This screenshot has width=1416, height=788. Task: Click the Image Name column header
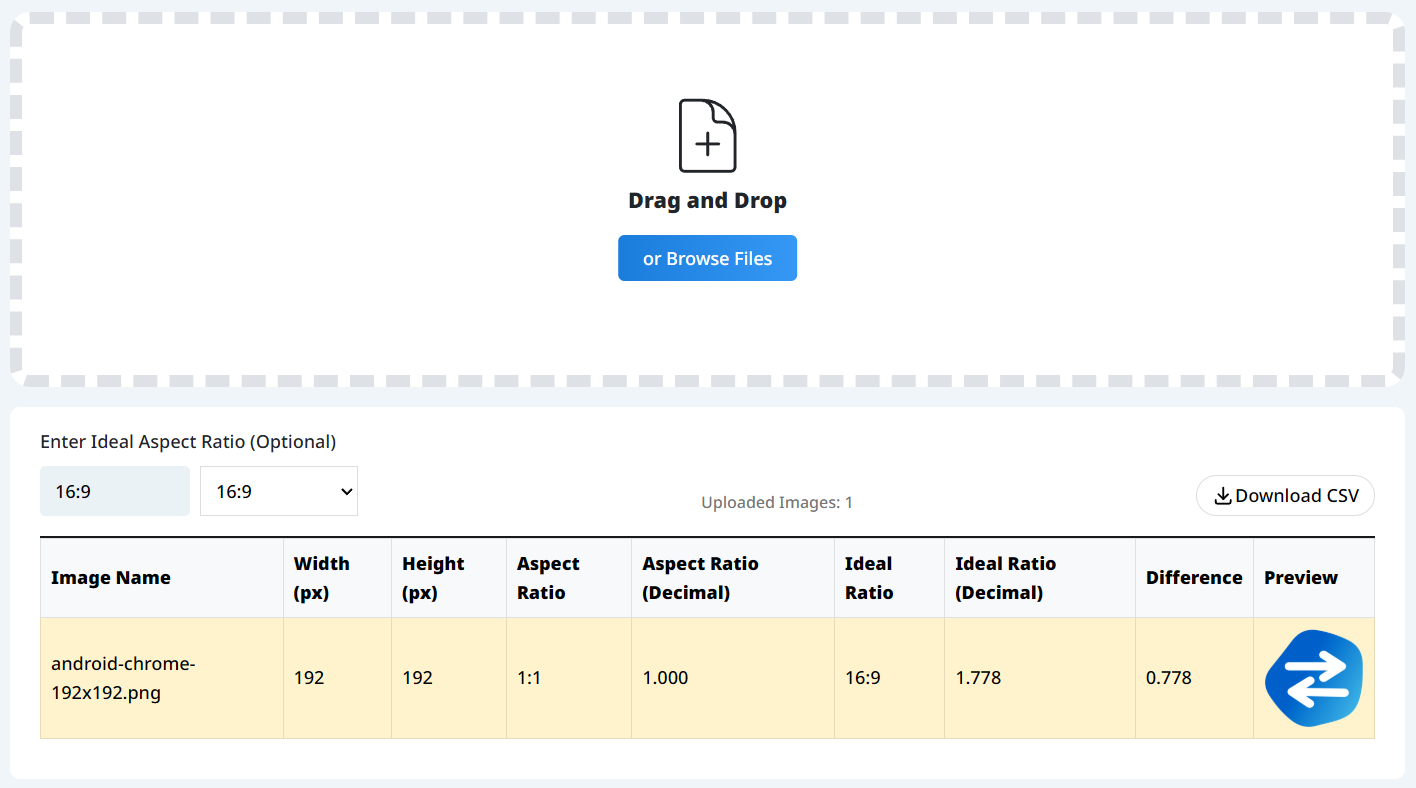click(x=162, y=578)
